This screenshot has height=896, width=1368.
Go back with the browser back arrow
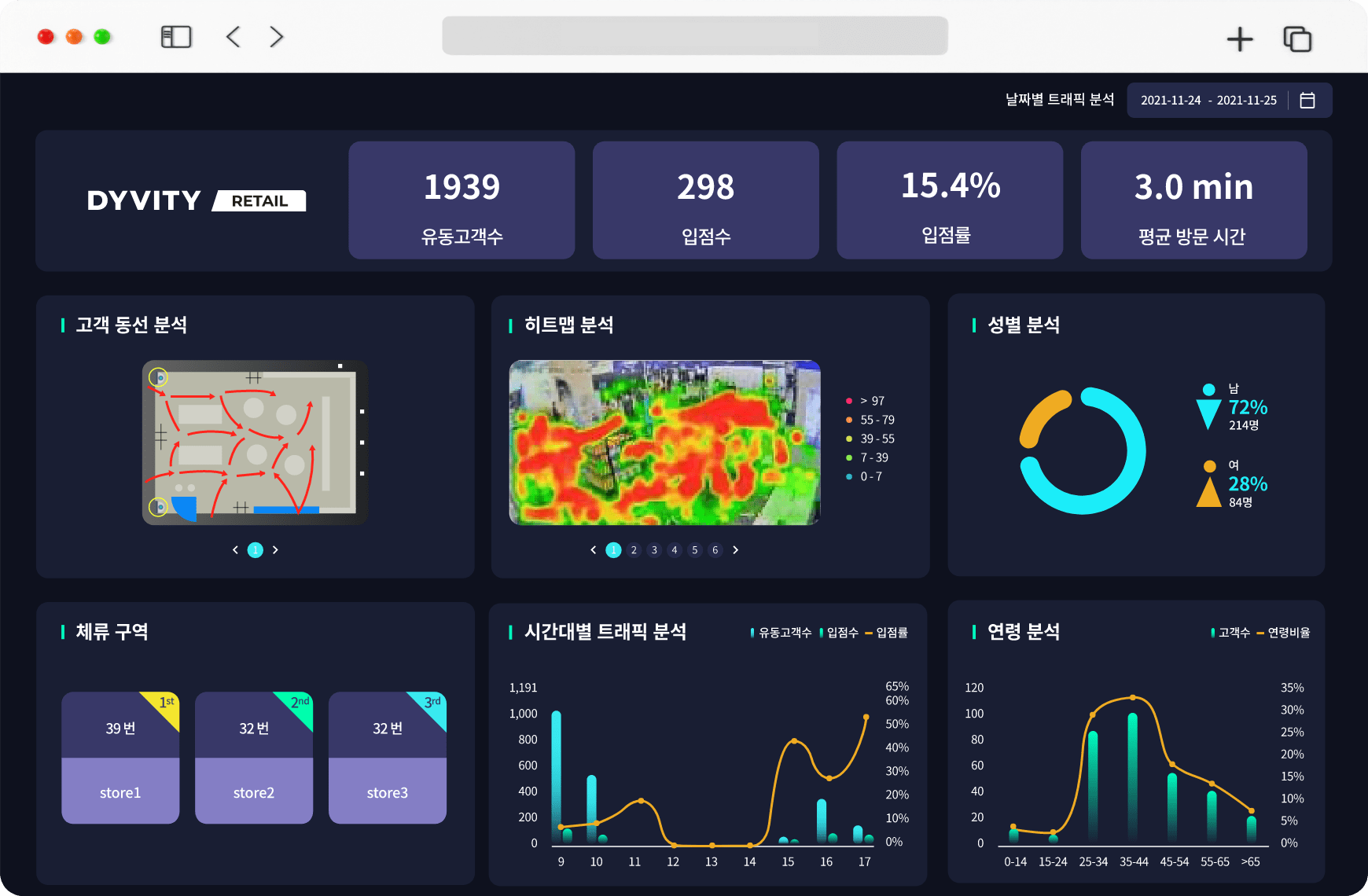coord(233,37)
